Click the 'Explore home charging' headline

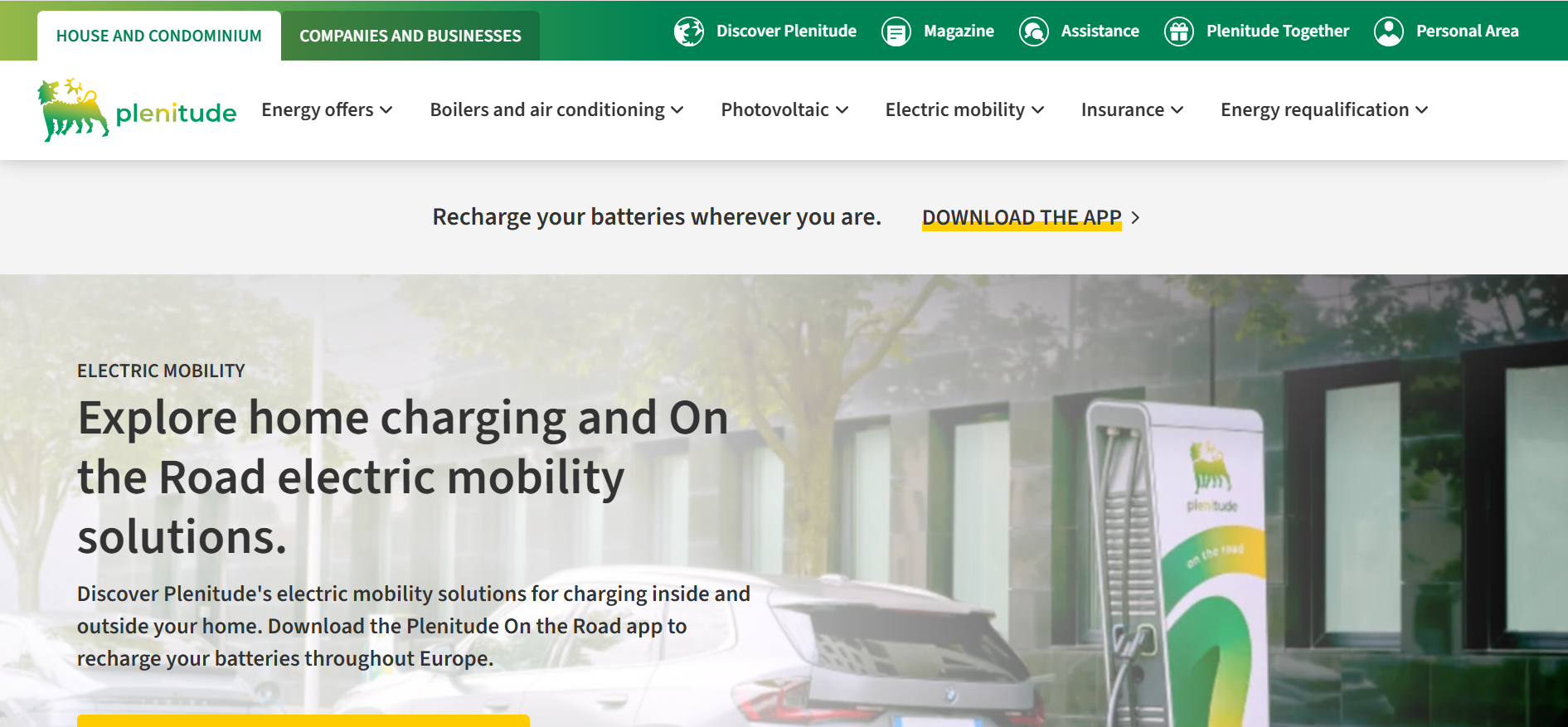tap(403, 477)
